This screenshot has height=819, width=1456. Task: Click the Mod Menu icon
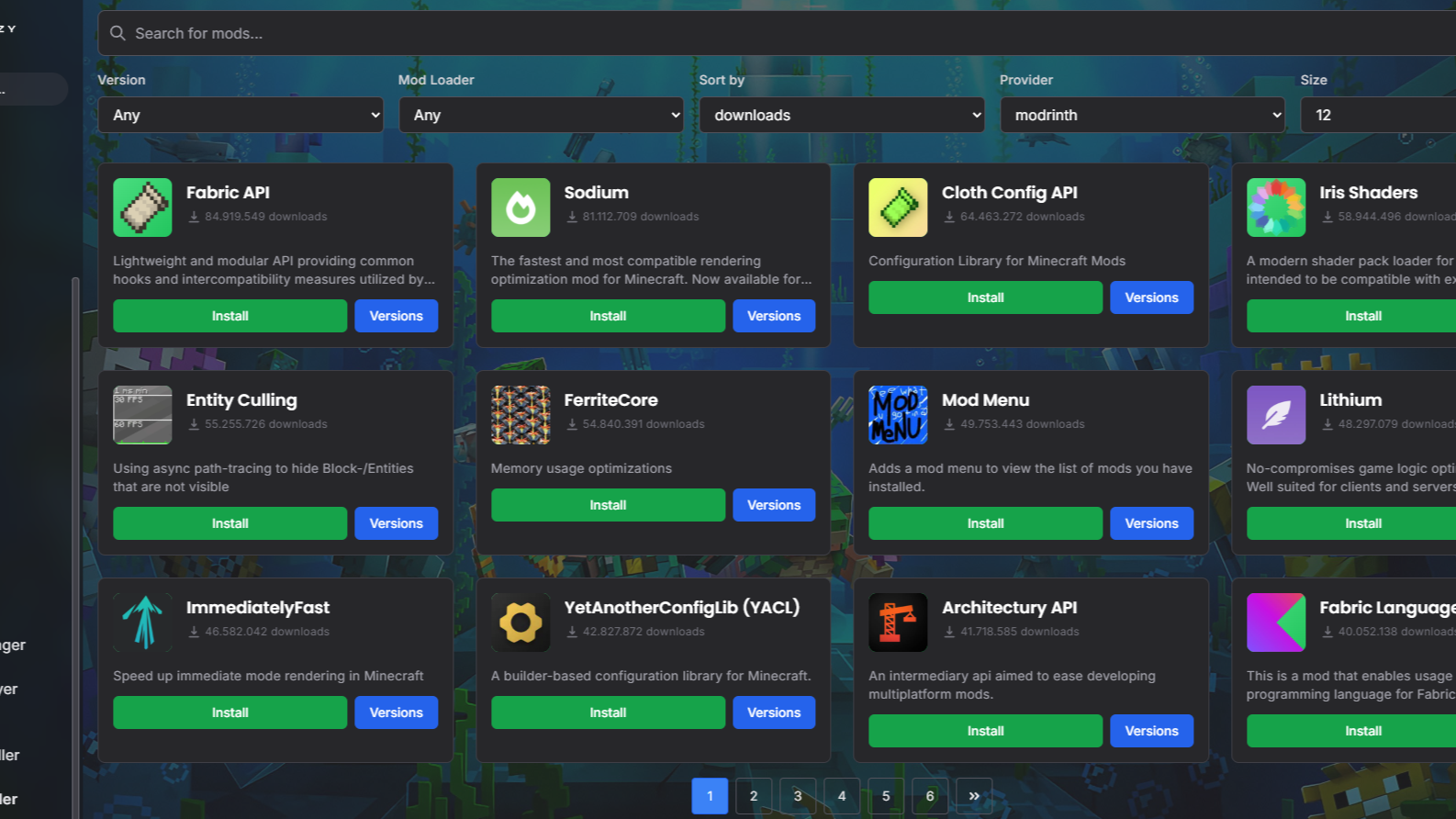[x=898, y=415]
